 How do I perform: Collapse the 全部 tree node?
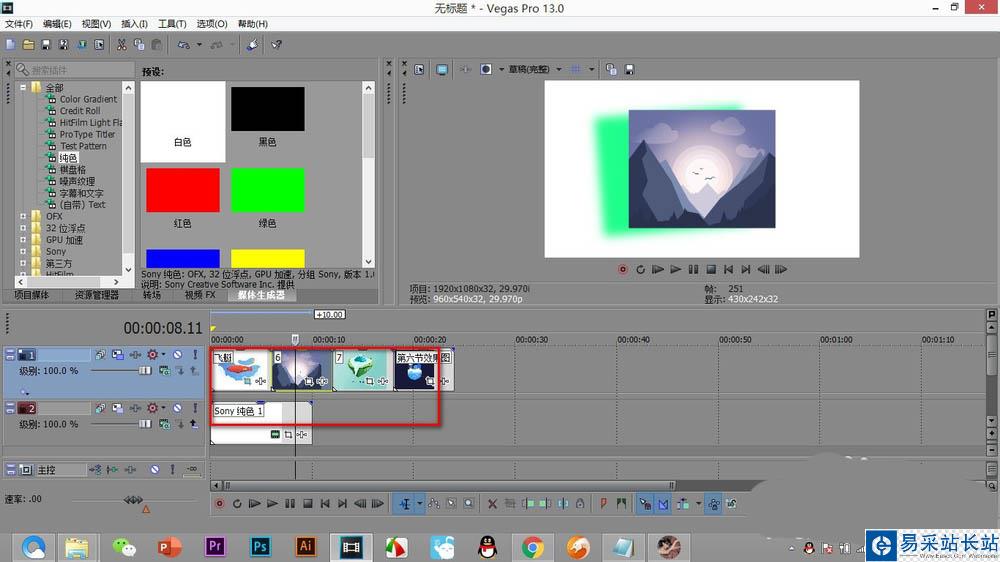pos(23,87)
